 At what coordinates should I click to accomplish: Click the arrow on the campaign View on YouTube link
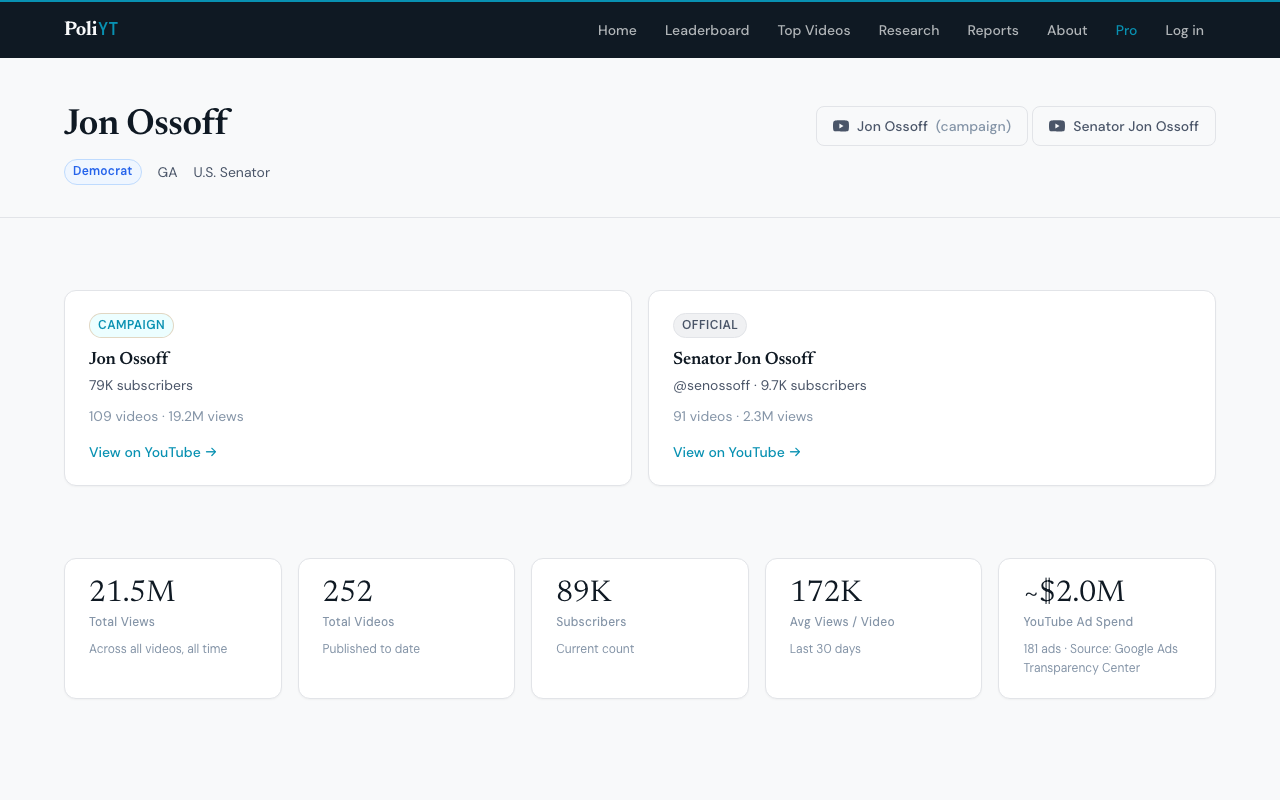click(211, 452)
